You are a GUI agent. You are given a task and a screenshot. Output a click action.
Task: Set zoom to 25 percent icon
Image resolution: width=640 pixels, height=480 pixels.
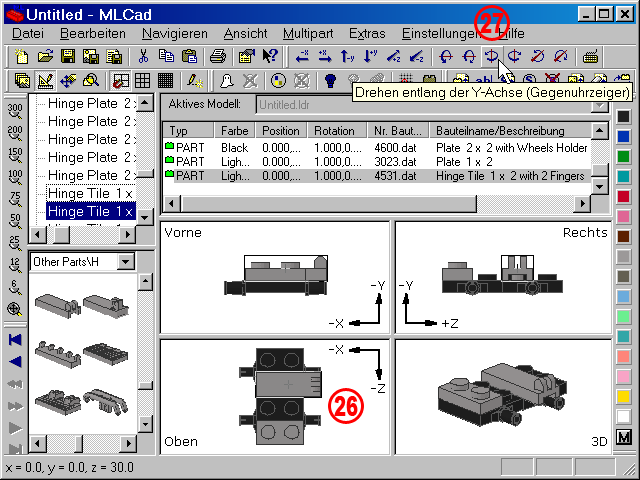point(15,243)
